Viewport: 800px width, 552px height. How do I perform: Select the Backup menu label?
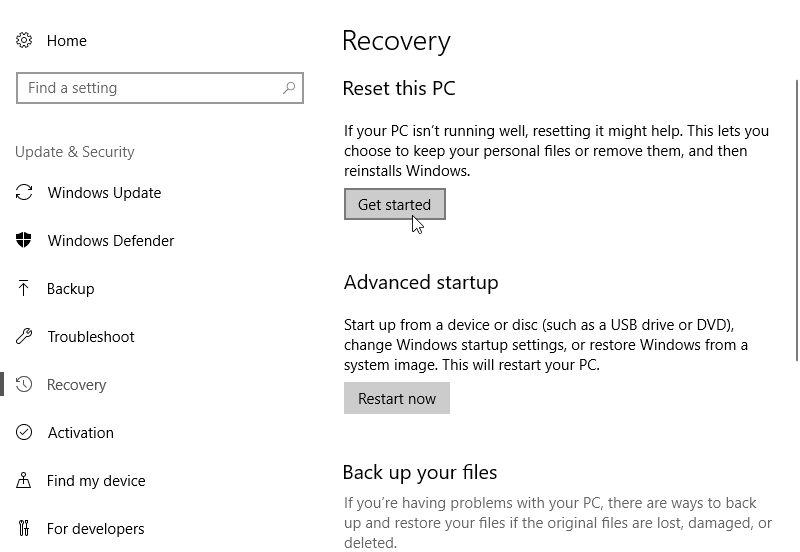pos(70,289)
